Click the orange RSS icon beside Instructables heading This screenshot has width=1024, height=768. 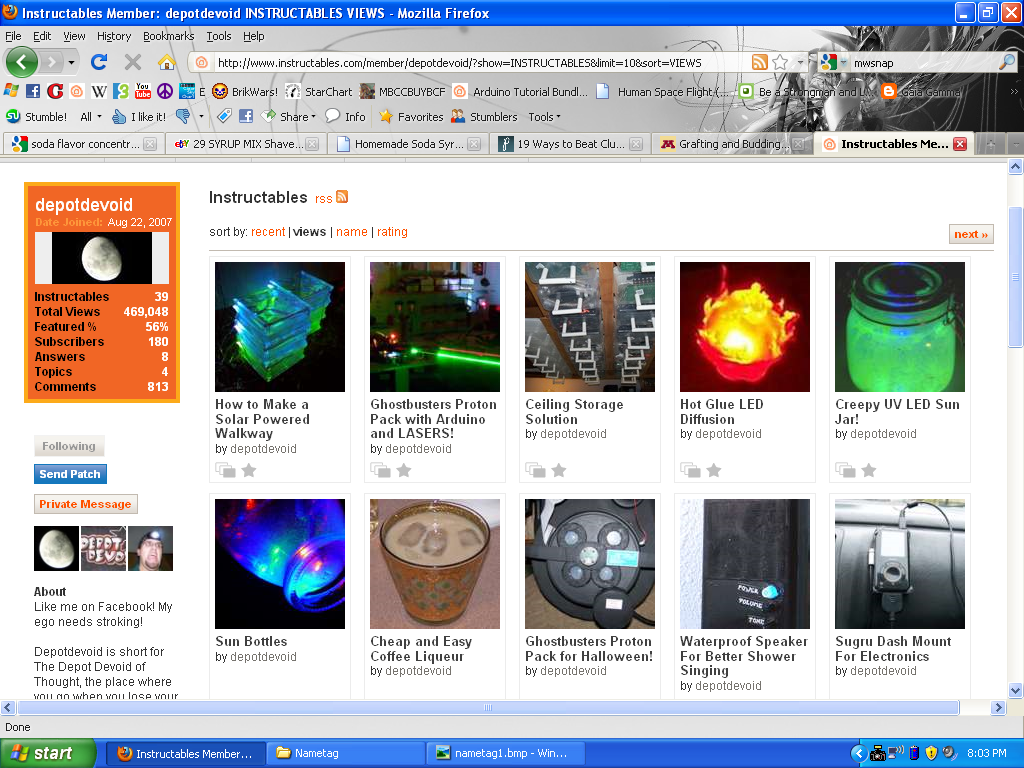(342, 197)
